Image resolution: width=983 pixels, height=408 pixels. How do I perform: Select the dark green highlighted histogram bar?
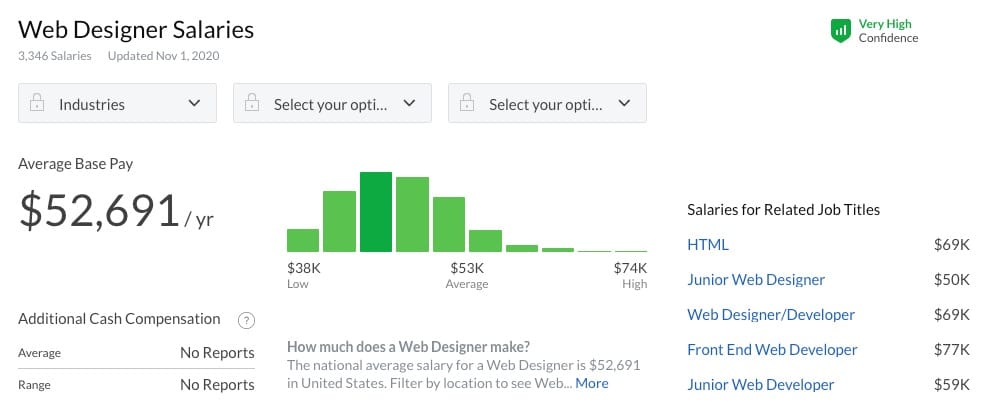click(x=376, y=212)
